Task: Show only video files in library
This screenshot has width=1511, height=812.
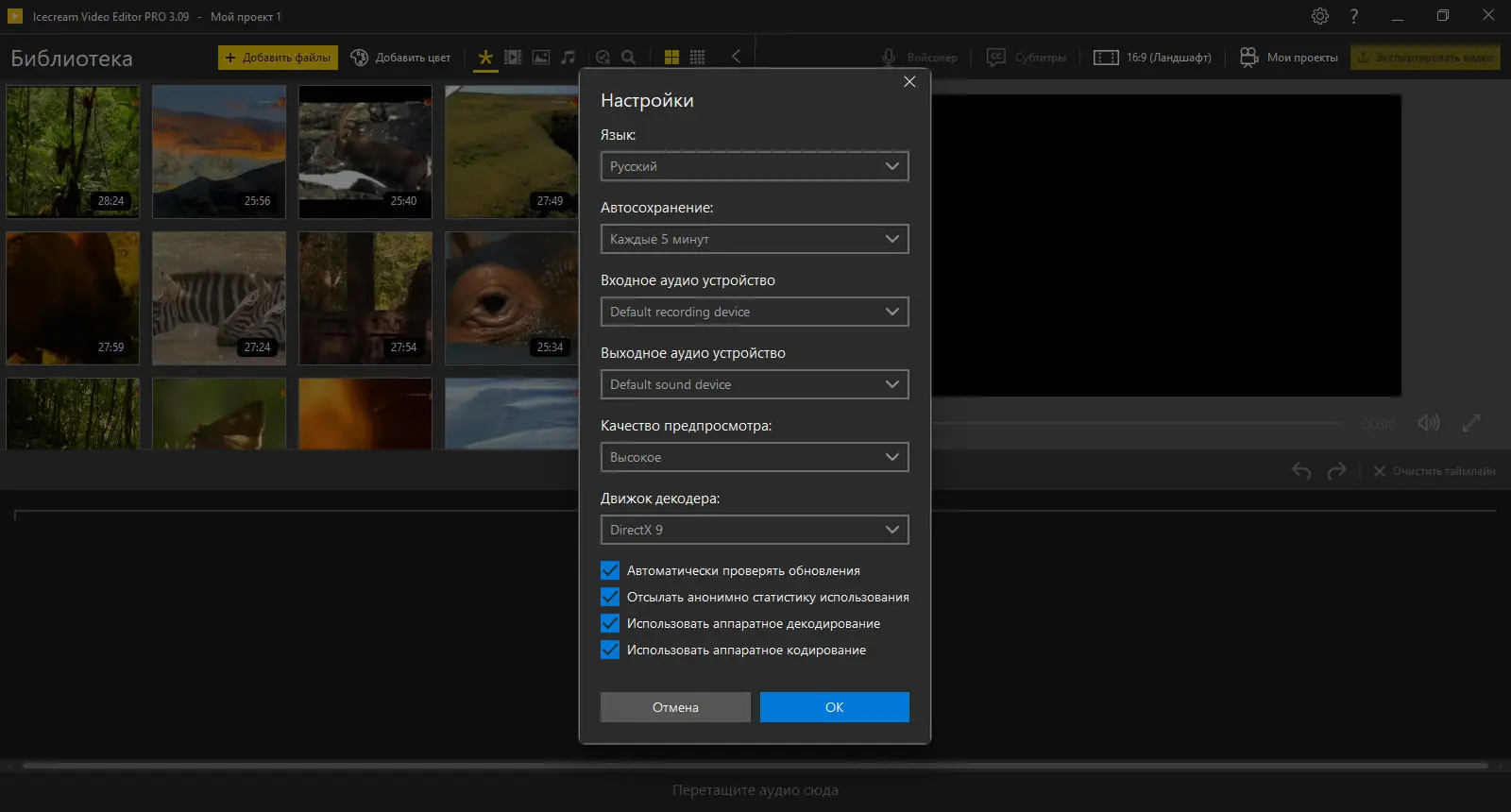Action: click(513, 58)
